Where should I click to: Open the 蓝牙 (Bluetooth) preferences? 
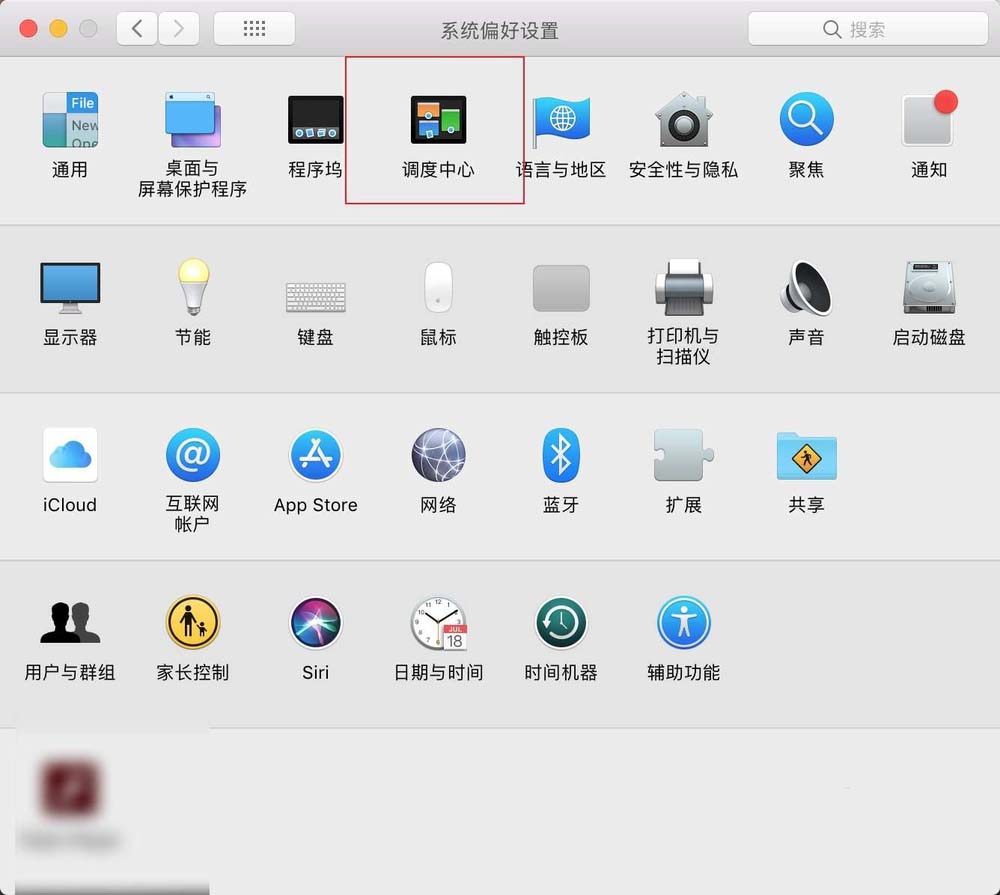(x=561, y=455)
